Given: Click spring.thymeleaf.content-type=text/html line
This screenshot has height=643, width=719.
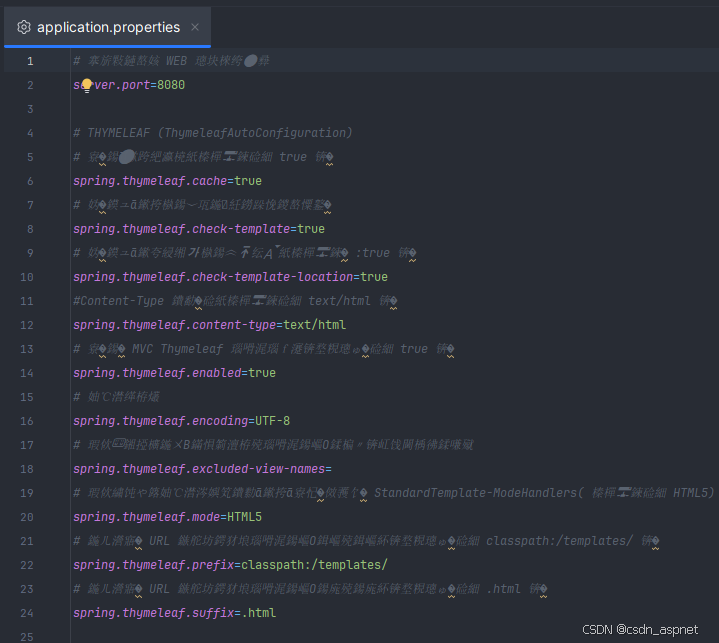Looking at the screenshot, I should (210, 325).
